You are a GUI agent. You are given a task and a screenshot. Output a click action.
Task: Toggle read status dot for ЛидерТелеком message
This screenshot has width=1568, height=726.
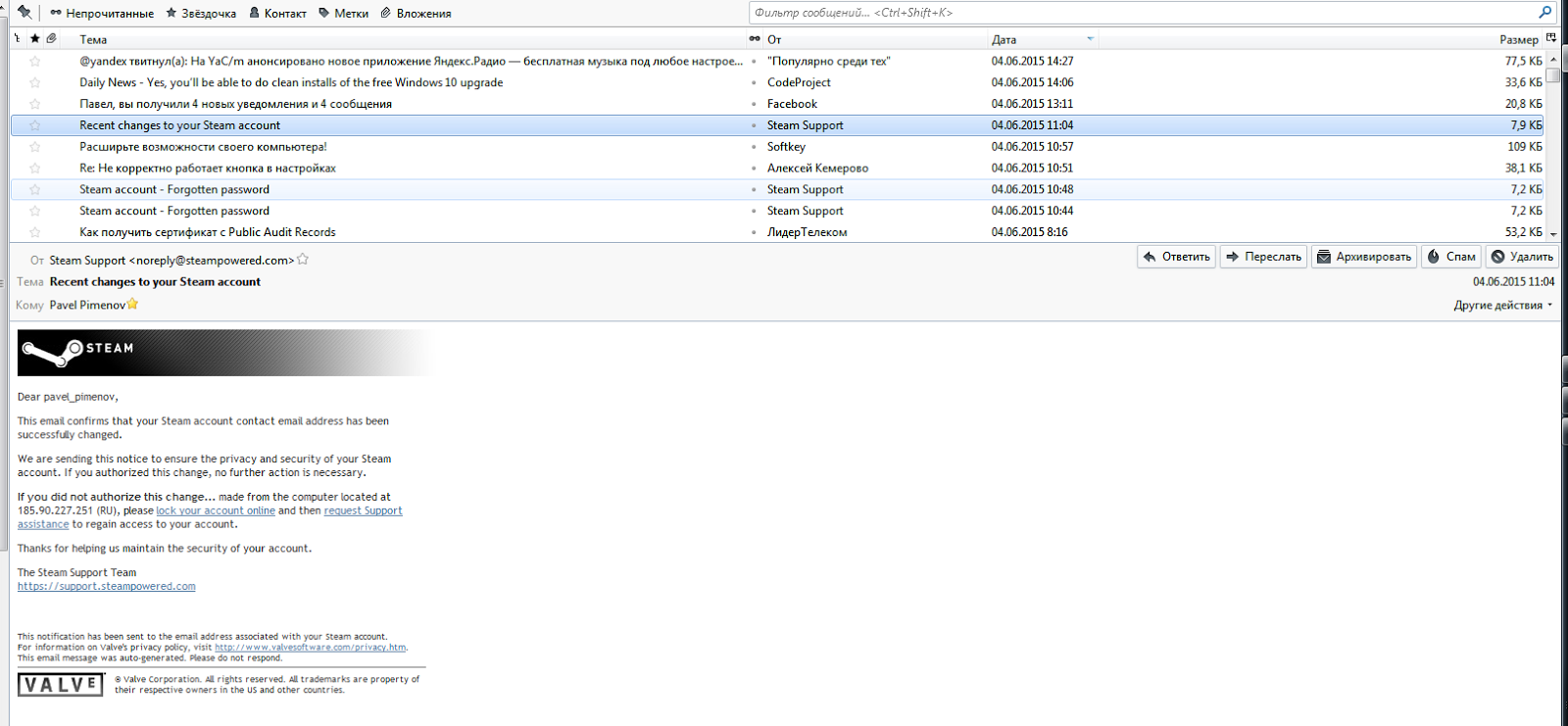tap(754, 232)
